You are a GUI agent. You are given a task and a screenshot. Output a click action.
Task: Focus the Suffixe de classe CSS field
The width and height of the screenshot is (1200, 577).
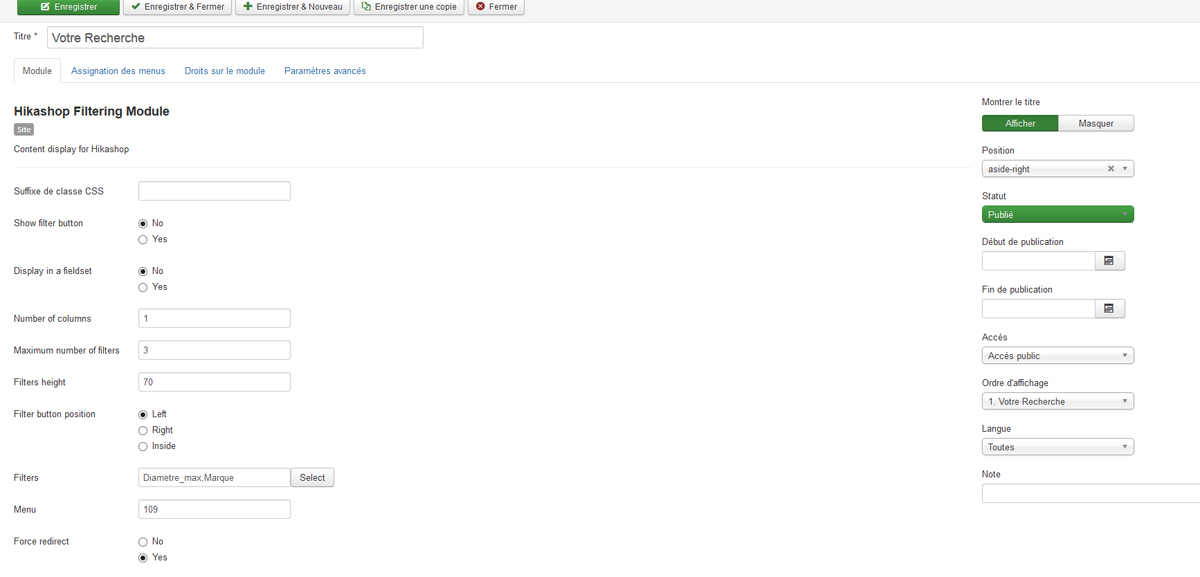tap(214, 191)
